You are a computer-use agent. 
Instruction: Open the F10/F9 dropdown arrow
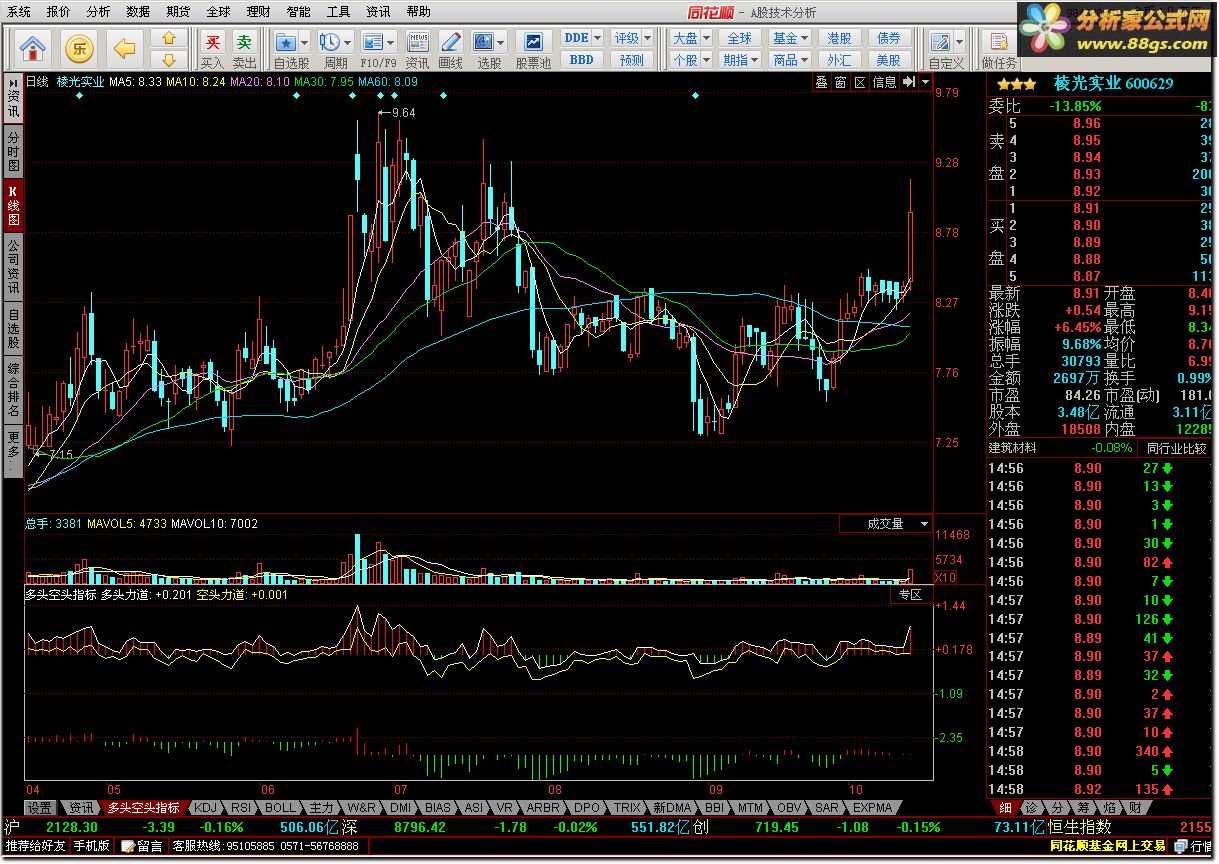(x=391, y=42)
